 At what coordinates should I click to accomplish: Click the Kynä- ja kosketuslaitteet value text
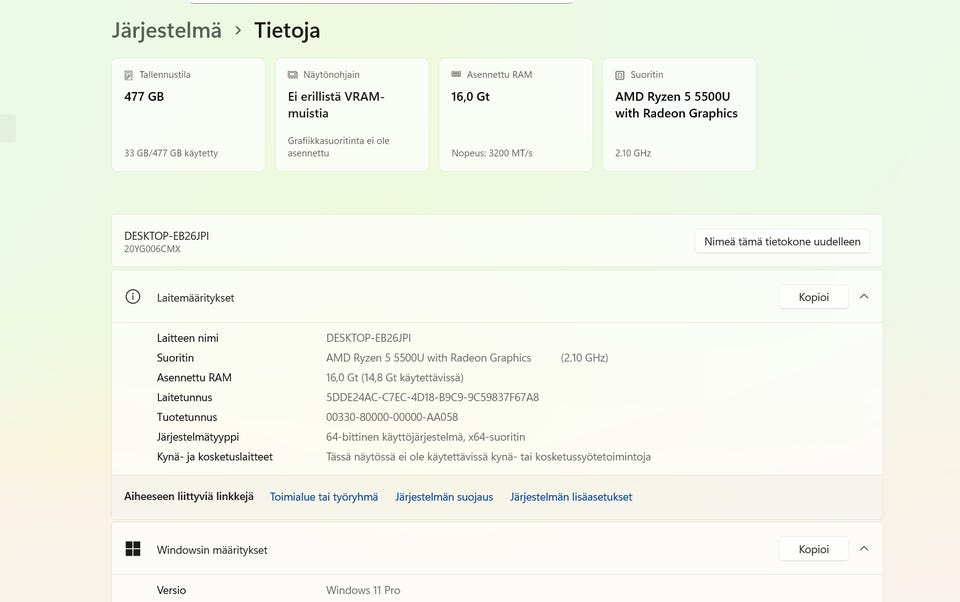489,457
